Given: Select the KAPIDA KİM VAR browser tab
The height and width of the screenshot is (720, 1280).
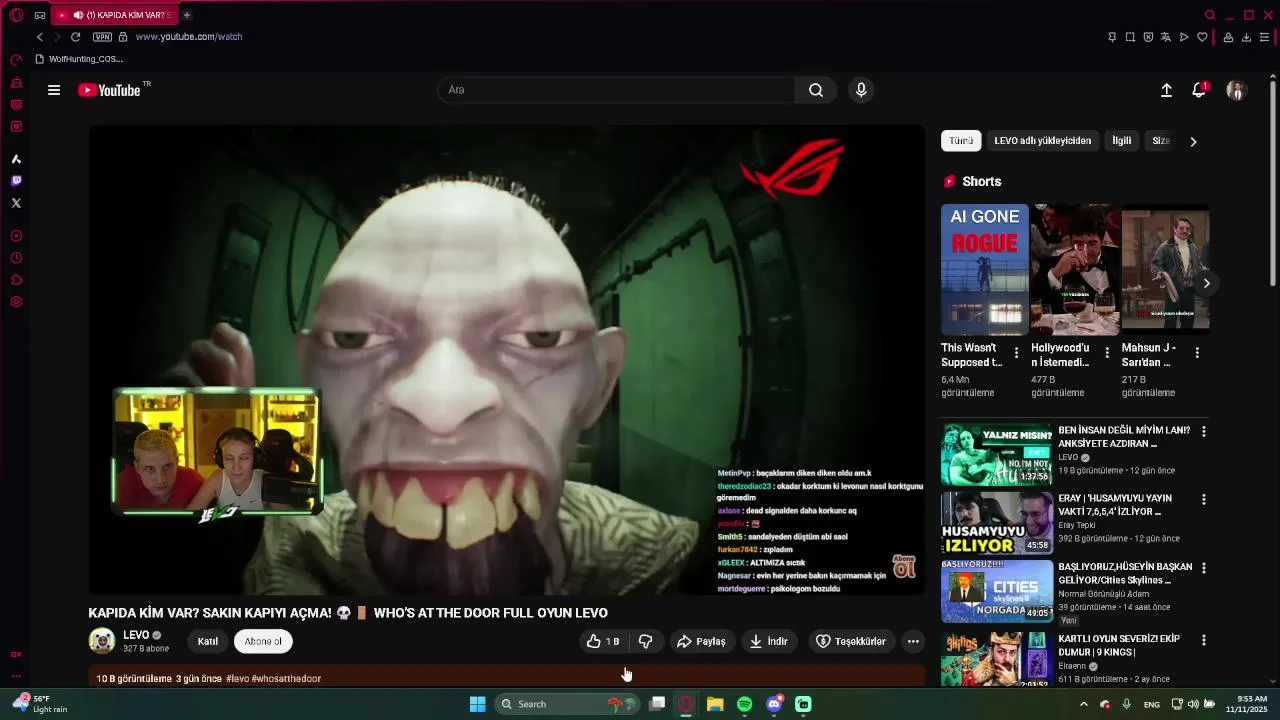Looking at the screenshot, I should pyautogui.click(x=115, y=15).
